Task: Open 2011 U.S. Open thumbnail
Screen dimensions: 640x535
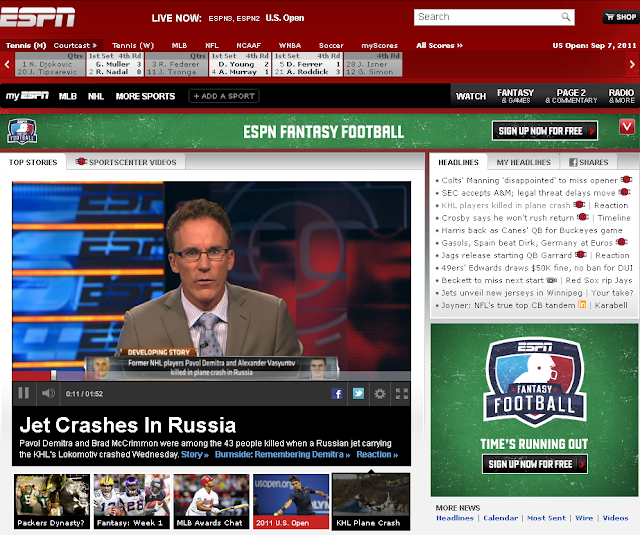Action: [291, 501]
